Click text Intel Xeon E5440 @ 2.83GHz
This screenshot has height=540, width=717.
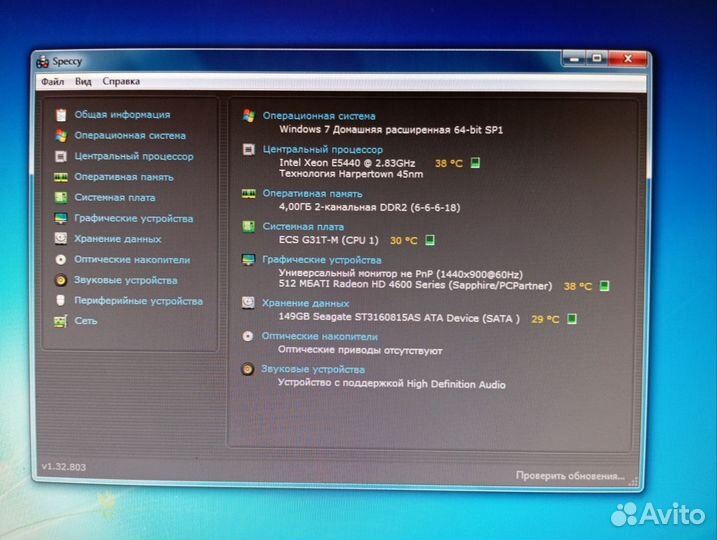(x=347, y=163)
